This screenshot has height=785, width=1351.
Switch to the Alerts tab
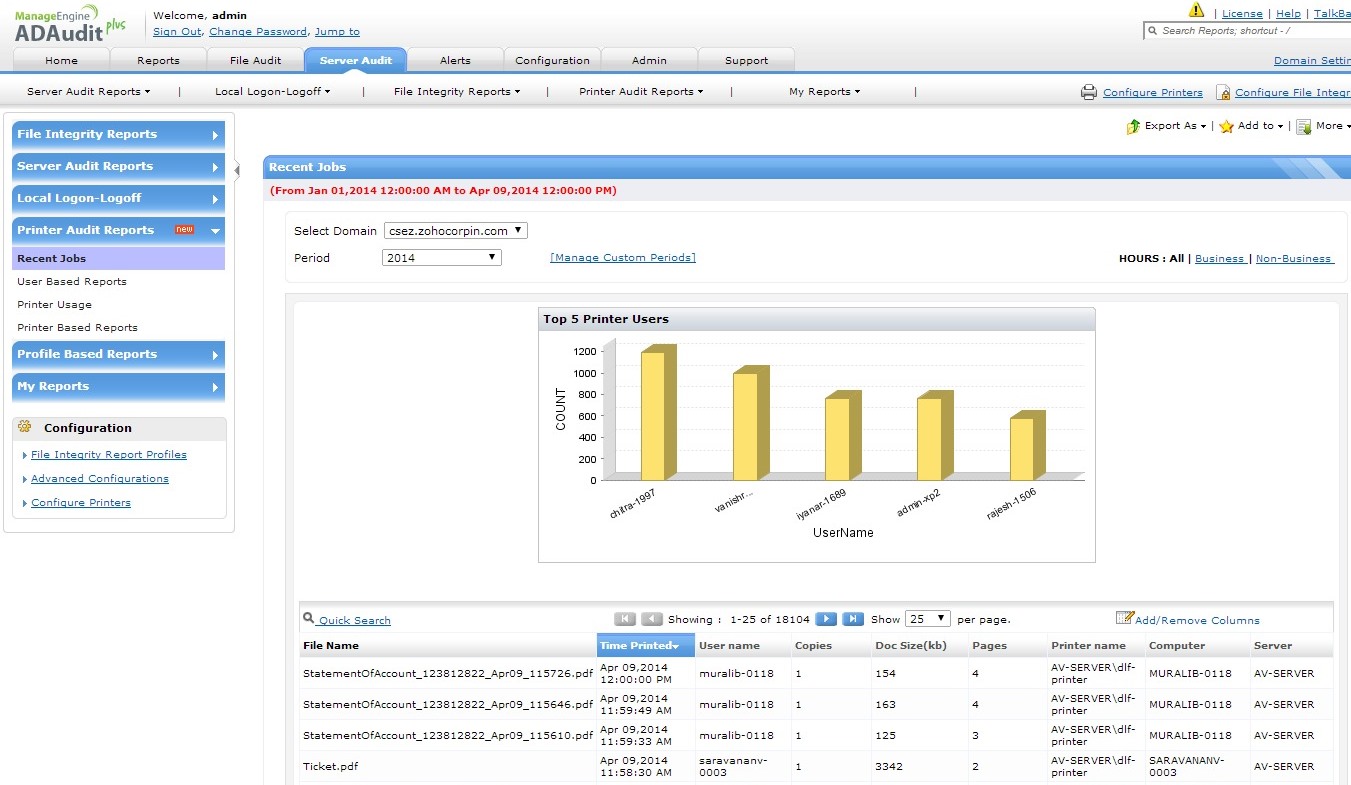(455, 60)
